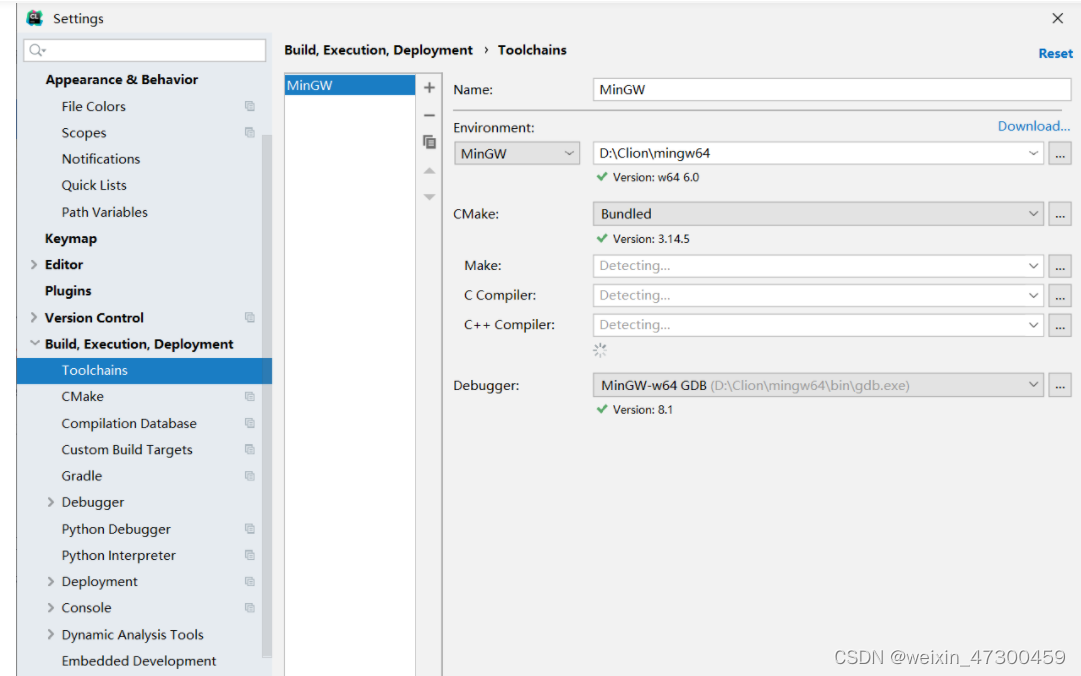
Task: Select the MinGW toolchain in the list
Action: pos(350,85)
